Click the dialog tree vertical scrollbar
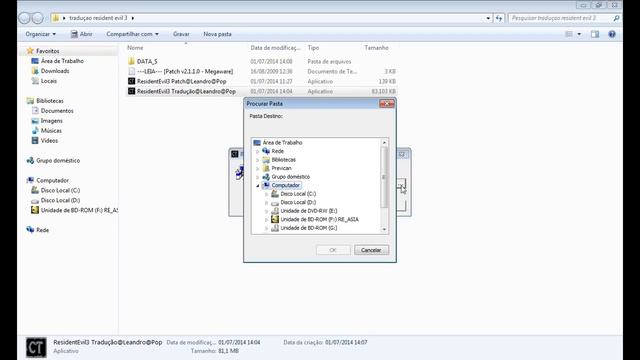Image resolution: width=640 pixels, height=360 pixels. coord(384,177)
